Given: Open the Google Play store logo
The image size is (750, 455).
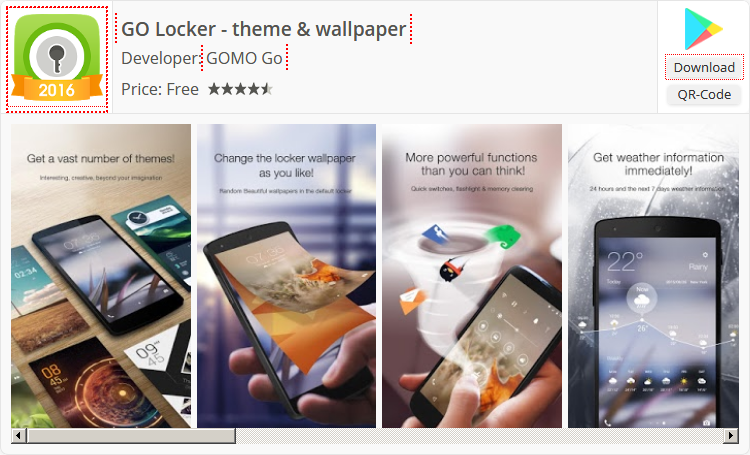Looking at the screenshot, I should point(704,29).
